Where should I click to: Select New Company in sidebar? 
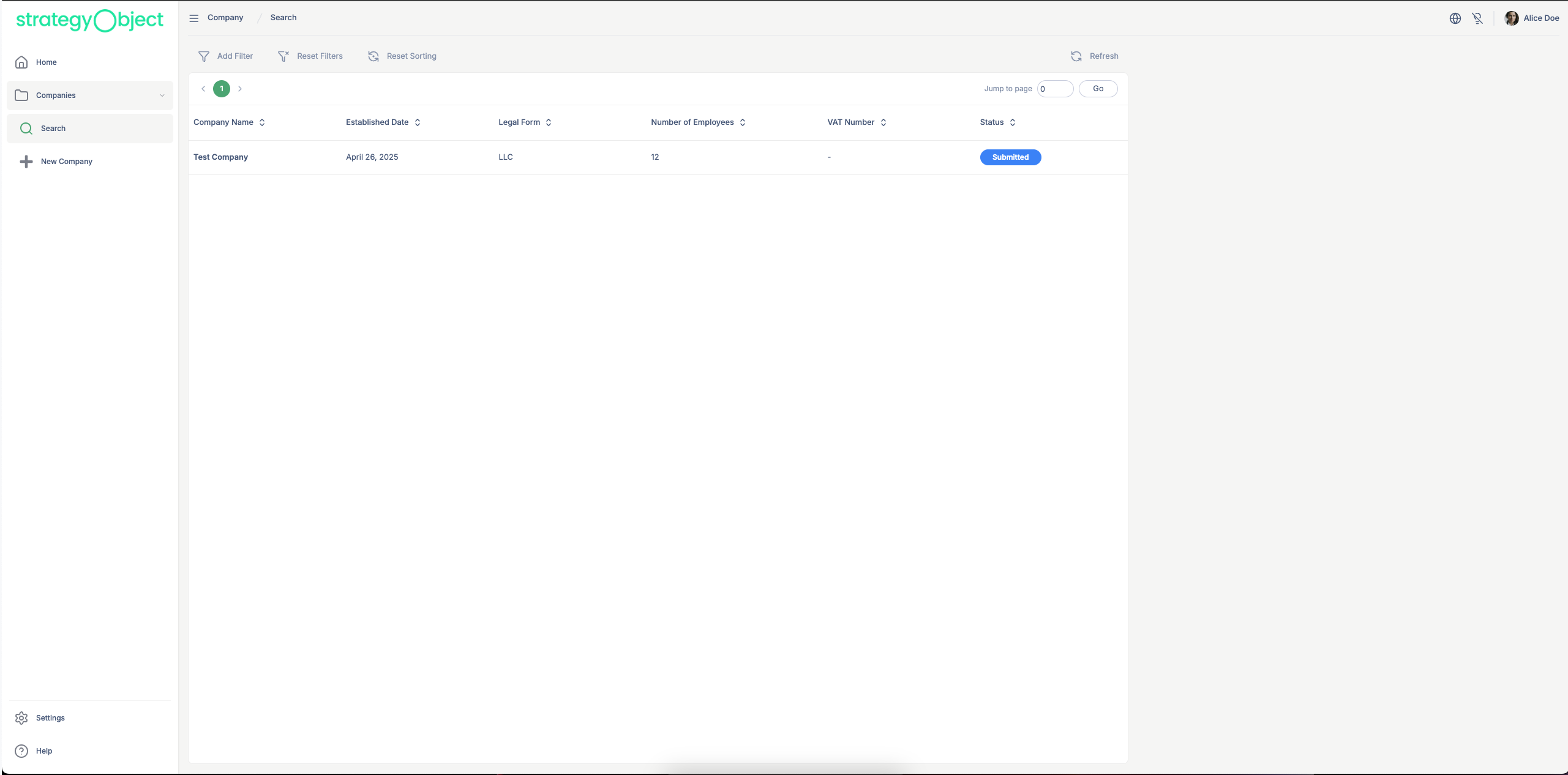point(66,162)
